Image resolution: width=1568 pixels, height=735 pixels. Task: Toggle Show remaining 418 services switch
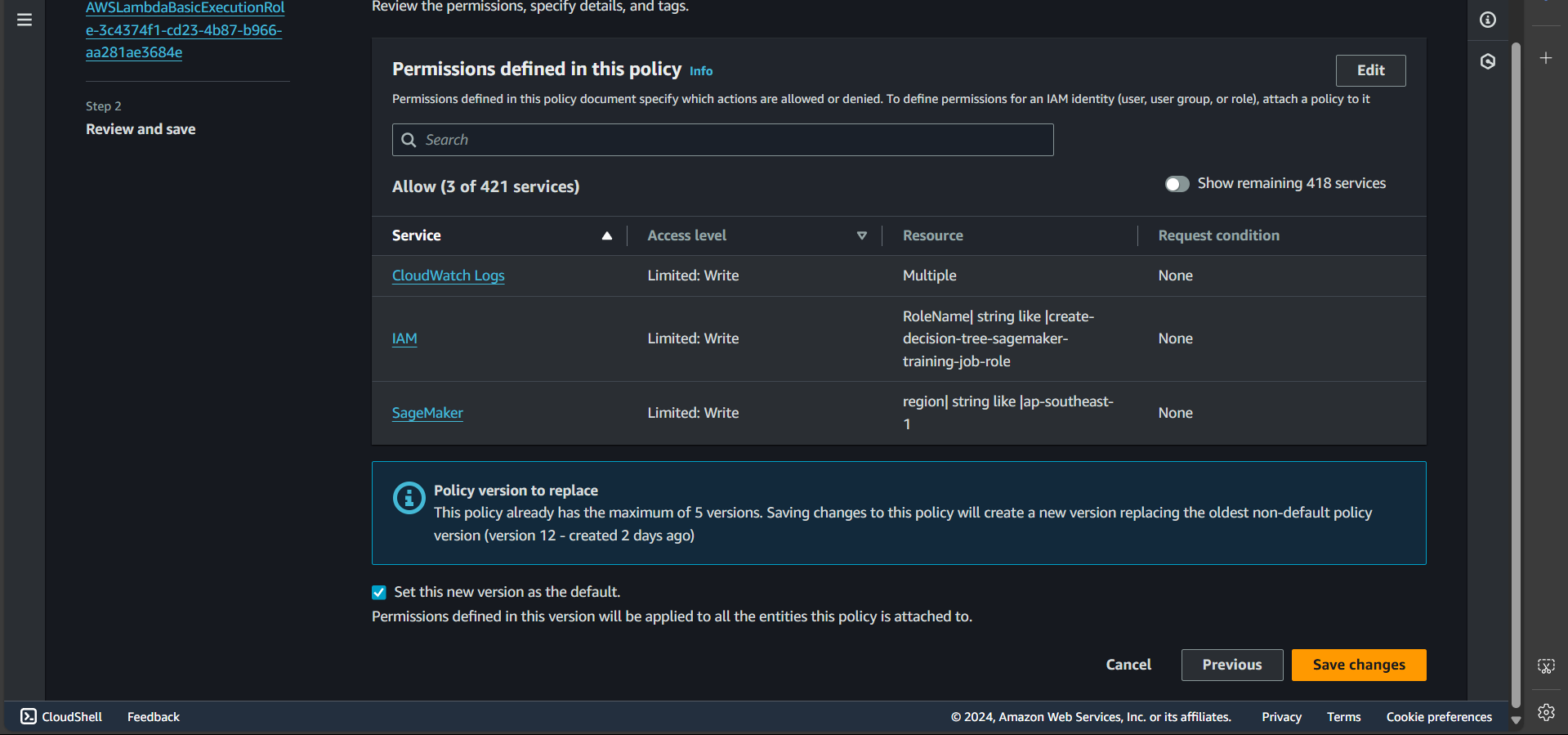click(1177, 184)
